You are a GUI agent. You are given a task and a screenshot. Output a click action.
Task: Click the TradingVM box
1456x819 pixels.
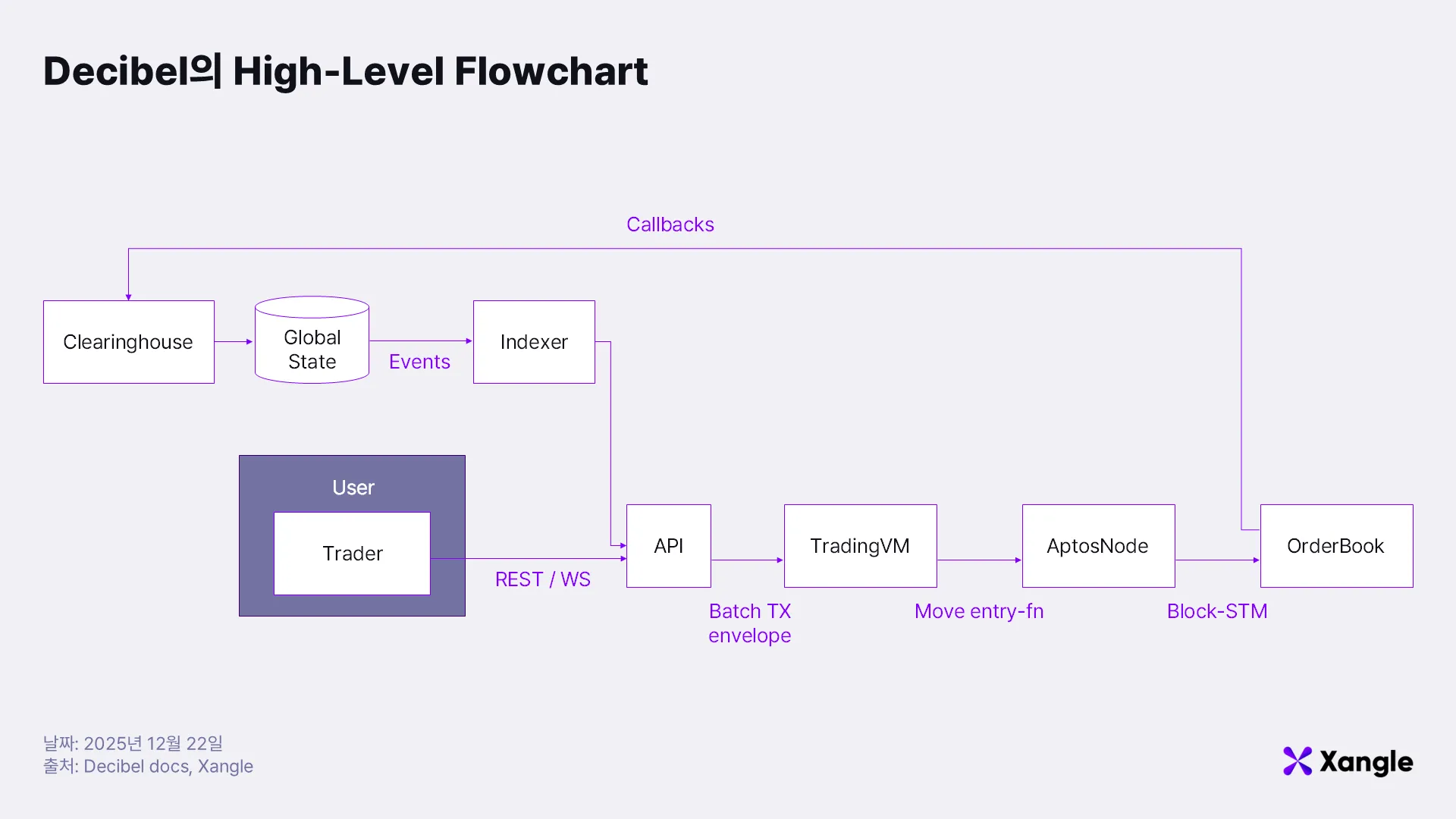pyautogui.click(x=860, y=546)
